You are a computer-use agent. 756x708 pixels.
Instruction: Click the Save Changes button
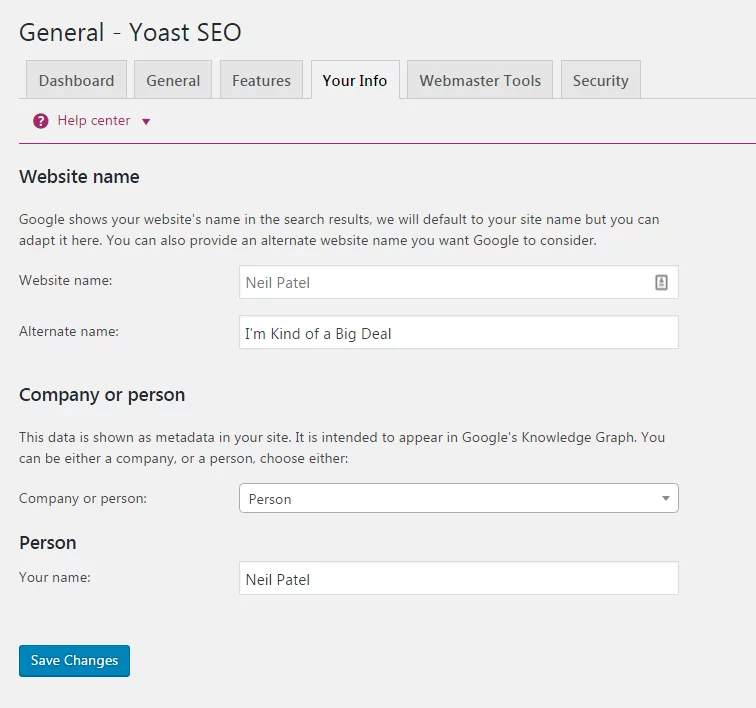(74, 661)
